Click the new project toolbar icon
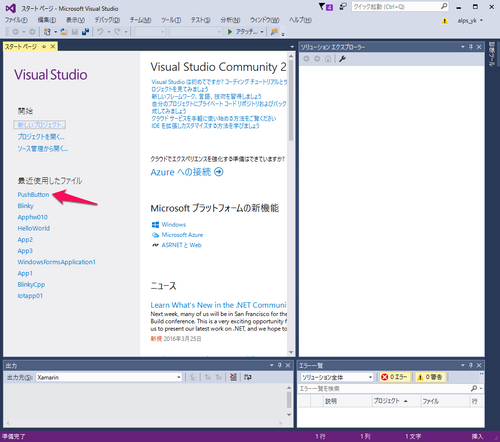Screen dimensions: 500x442 pos(47,32)
